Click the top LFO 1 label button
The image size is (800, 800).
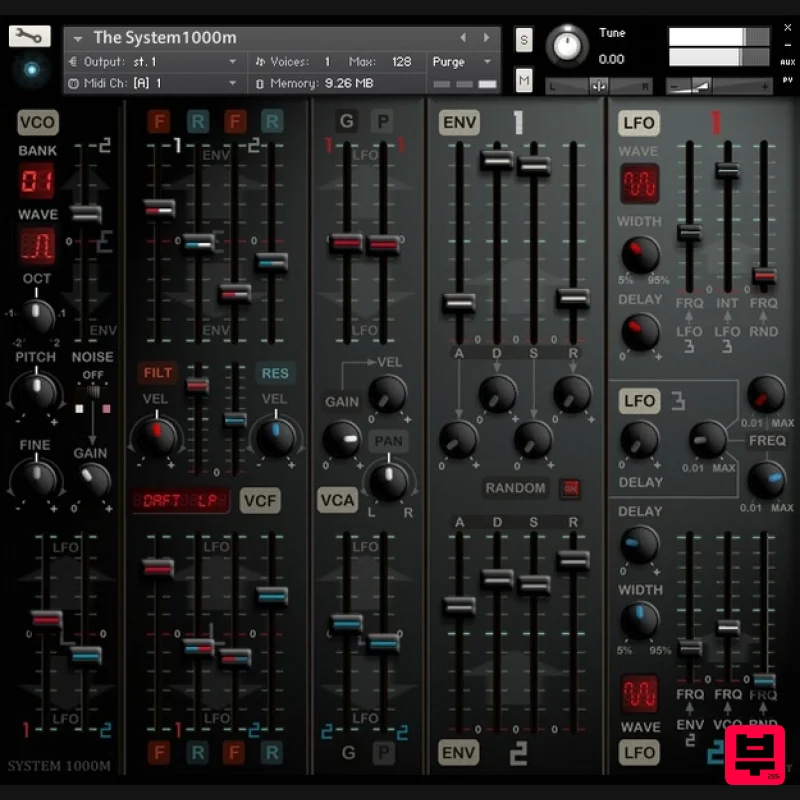tap(639, 123)
